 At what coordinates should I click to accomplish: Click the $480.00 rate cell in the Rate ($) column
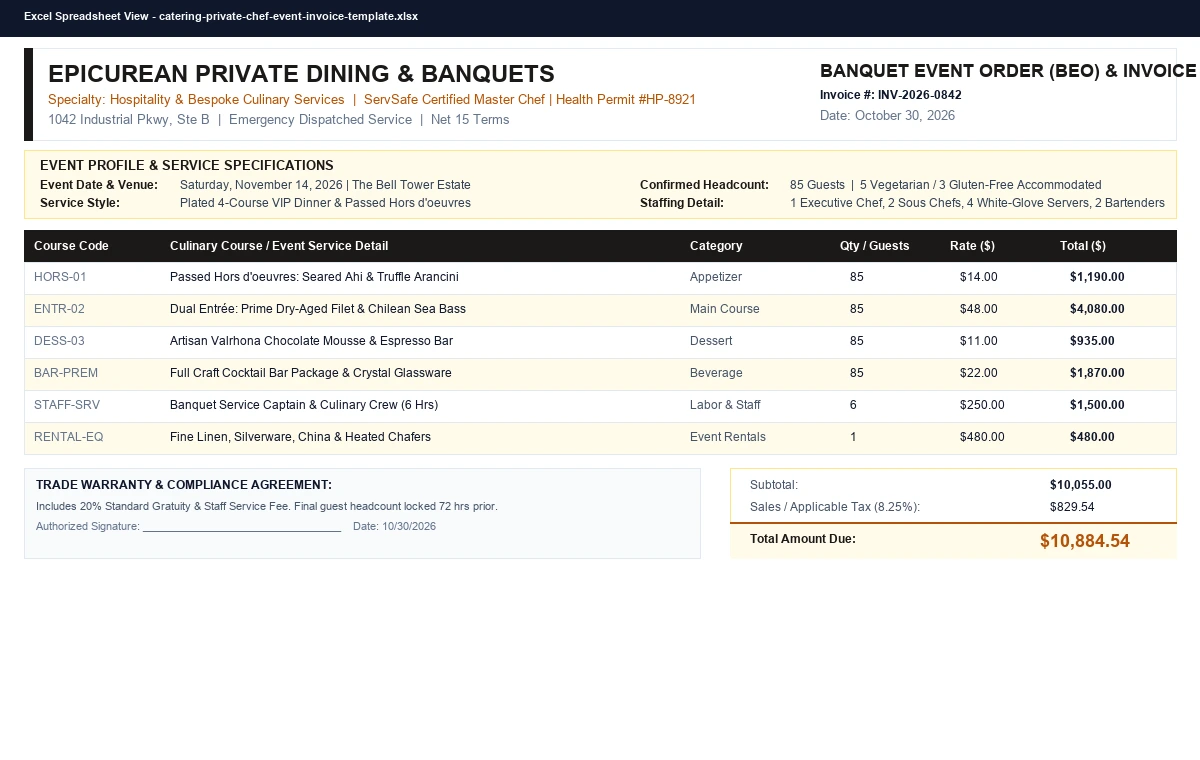tap(982, 437)
